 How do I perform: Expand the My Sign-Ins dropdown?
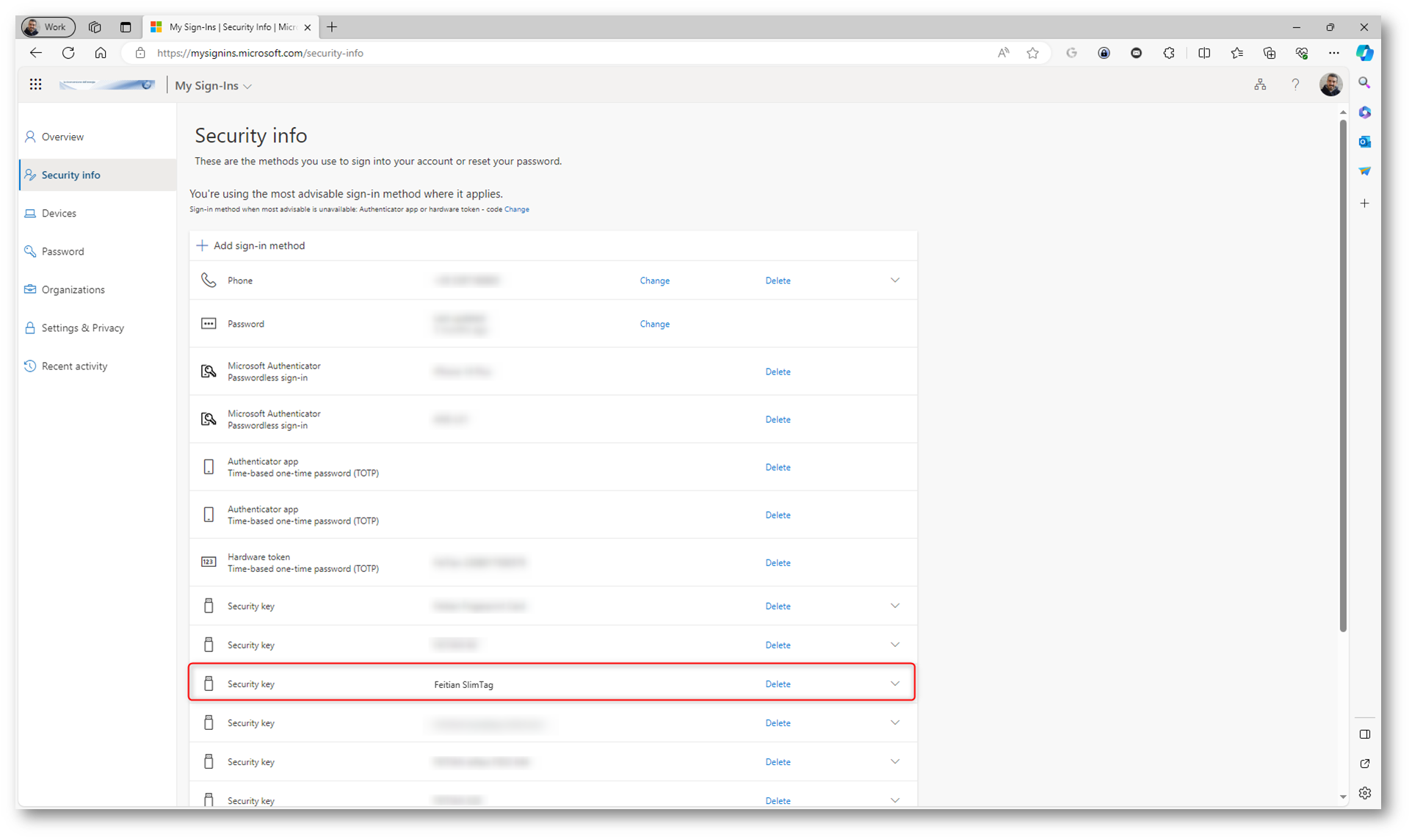pos(213,86)
